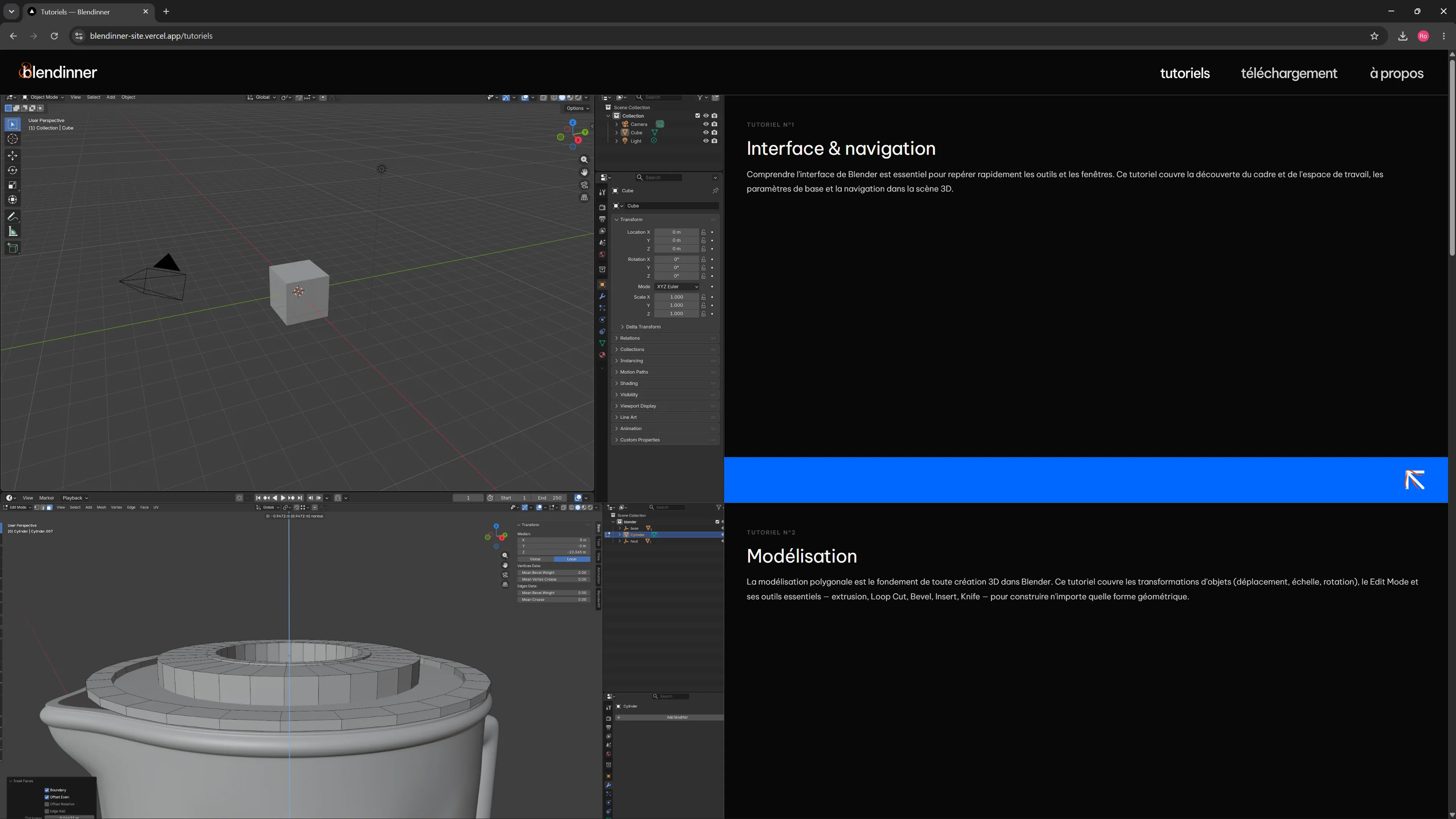Select the Select Box tool in Object Mode viewport
Image resolution: width=1456 pixels, height=819 pixels.
[13, 124]
